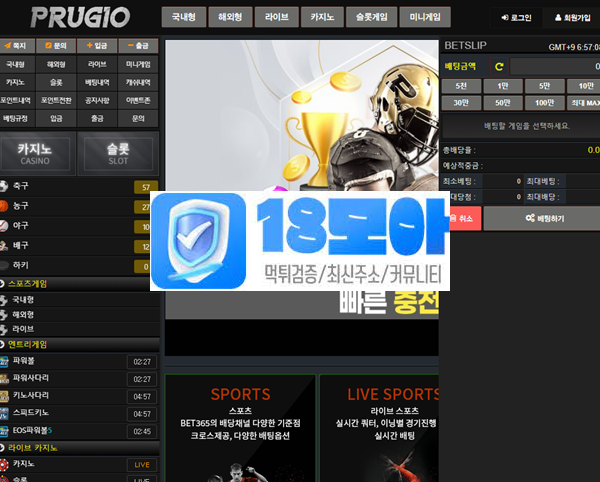Click the PRUGIO logo
The width and height of the screenshot is (600, 482).
pyautogui.click(x=80, y=17)
